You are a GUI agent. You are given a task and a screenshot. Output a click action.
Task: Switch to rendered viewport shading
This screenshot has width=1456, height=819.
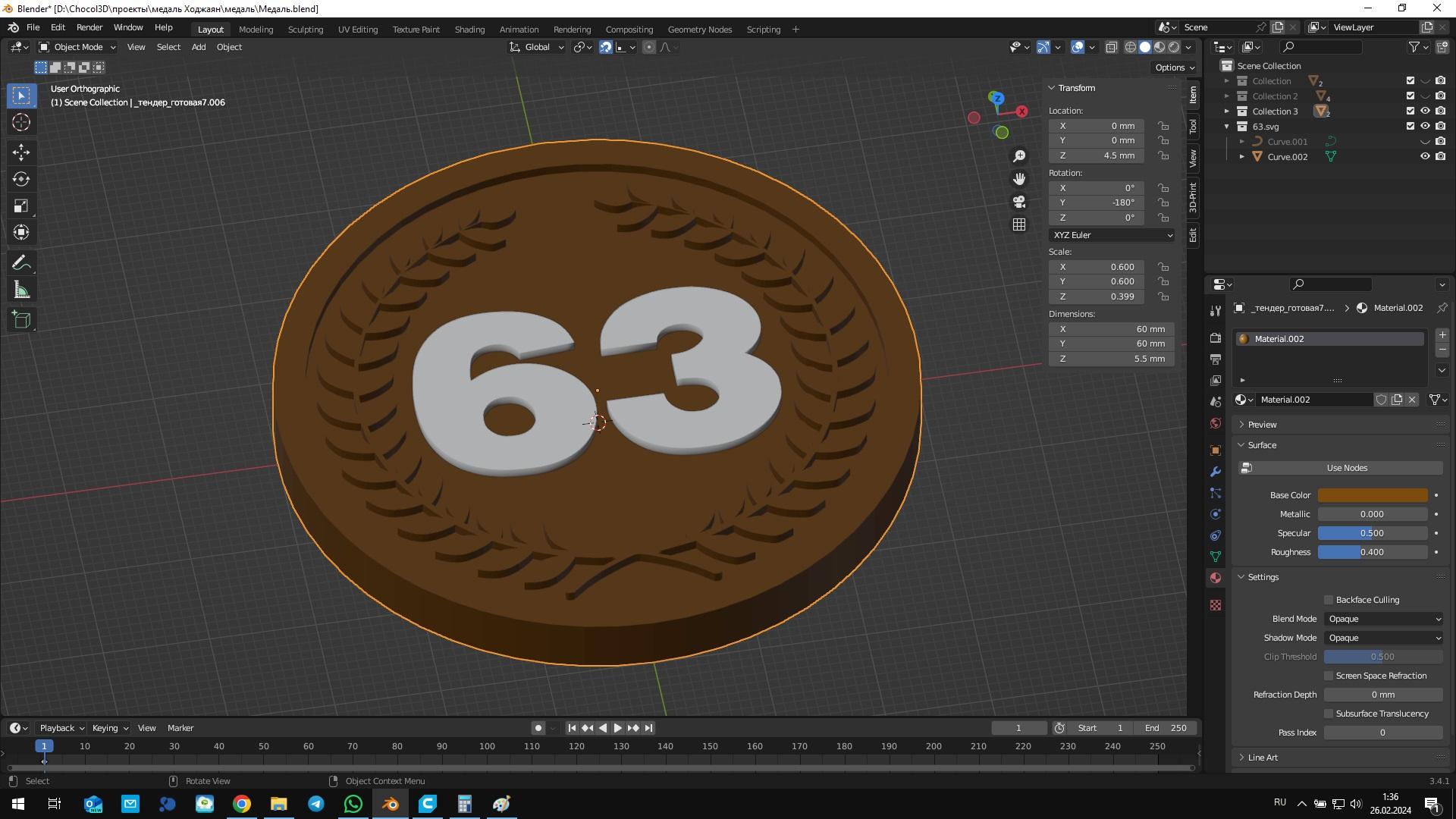(1174, 47)
